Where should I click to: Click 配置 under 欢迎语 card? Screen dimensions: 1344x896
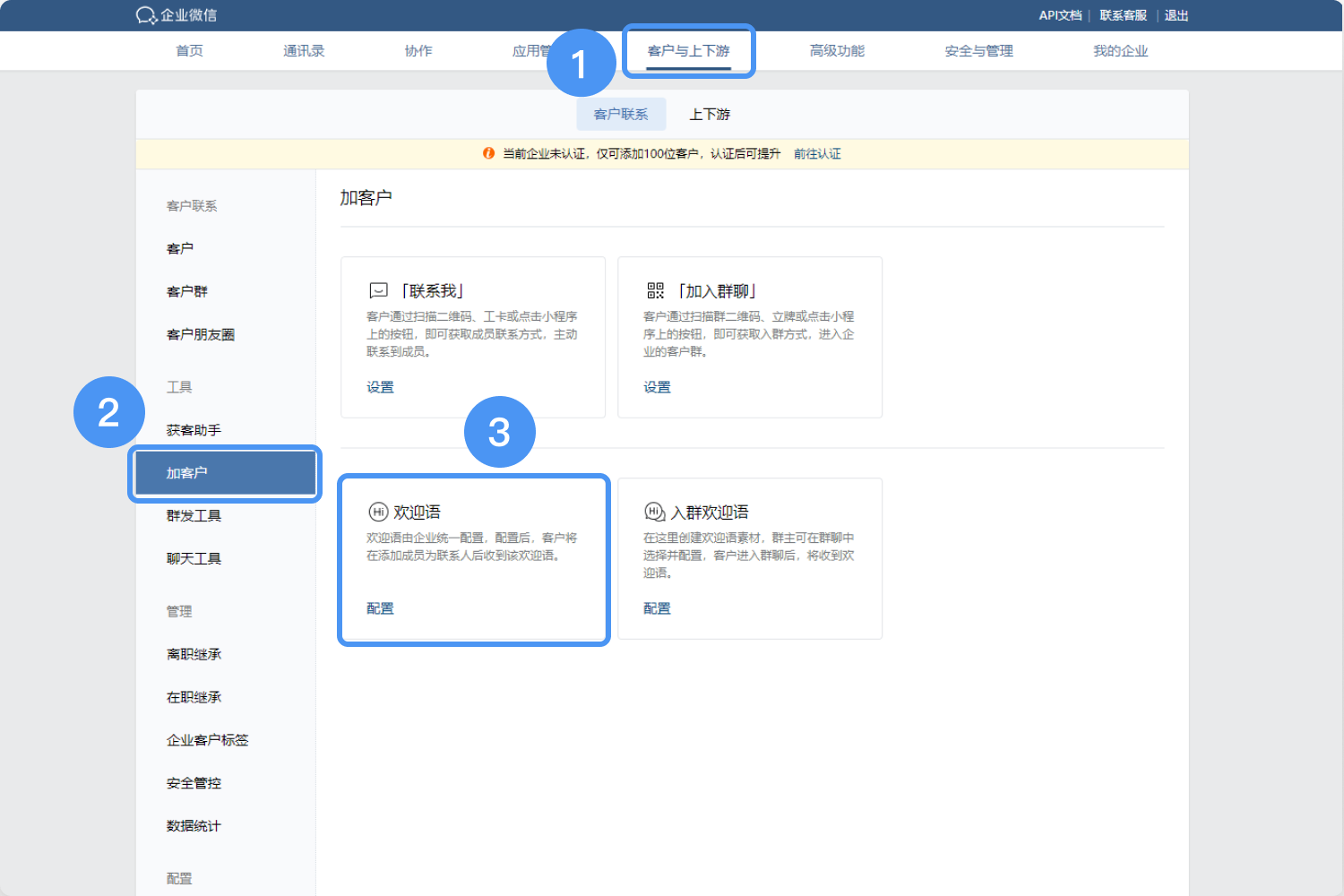click(x=380, y=608)
